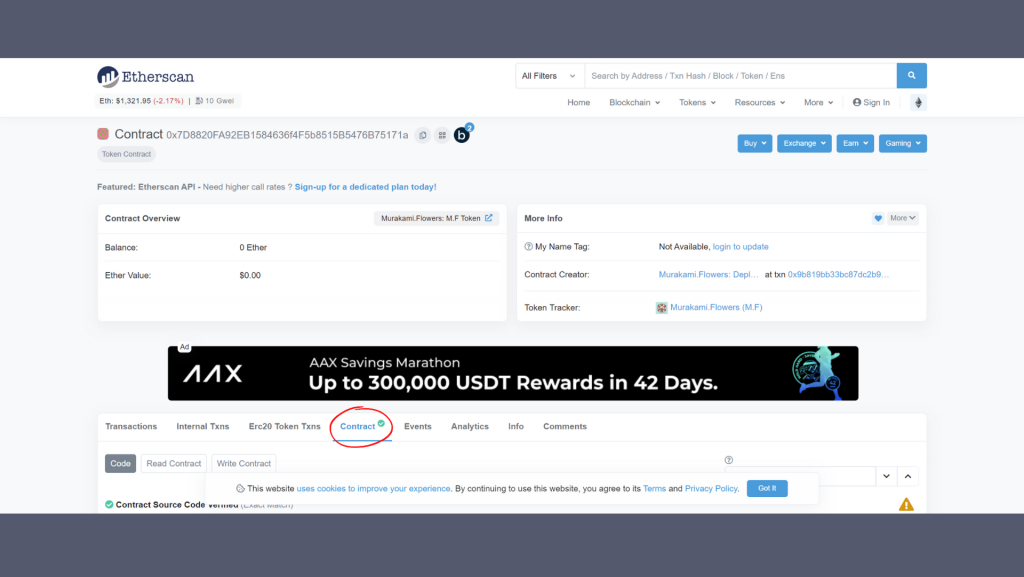Click Sign In
Viewport: 1024px width, 577px height.
(x=871, y=102)
